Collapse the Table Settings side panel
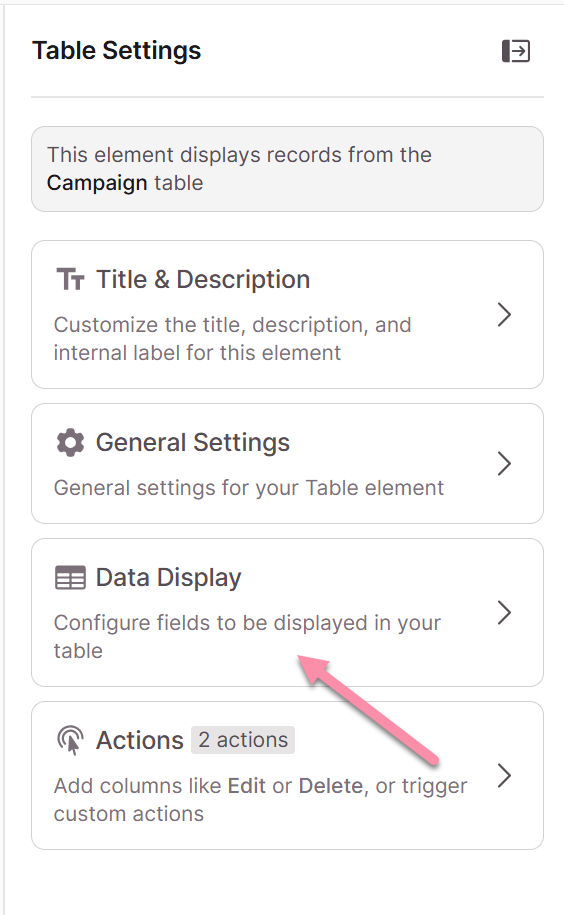 [x=516, y=51]
